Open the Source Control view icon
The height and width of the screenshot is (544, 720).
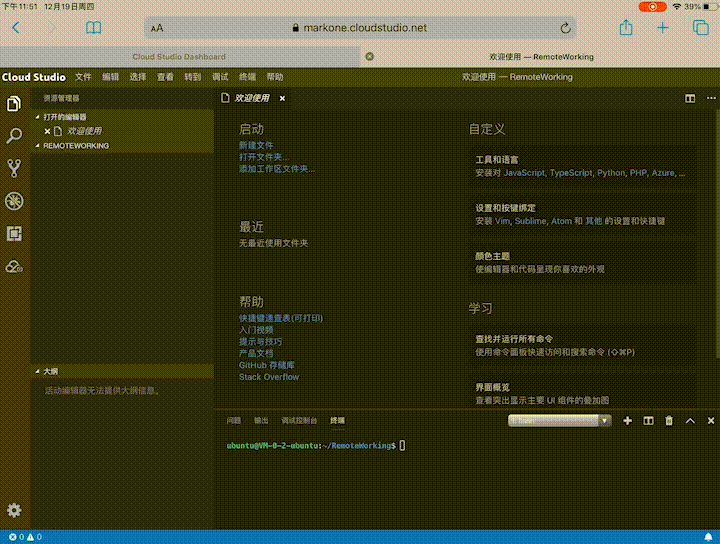click(x=14, y=168)
